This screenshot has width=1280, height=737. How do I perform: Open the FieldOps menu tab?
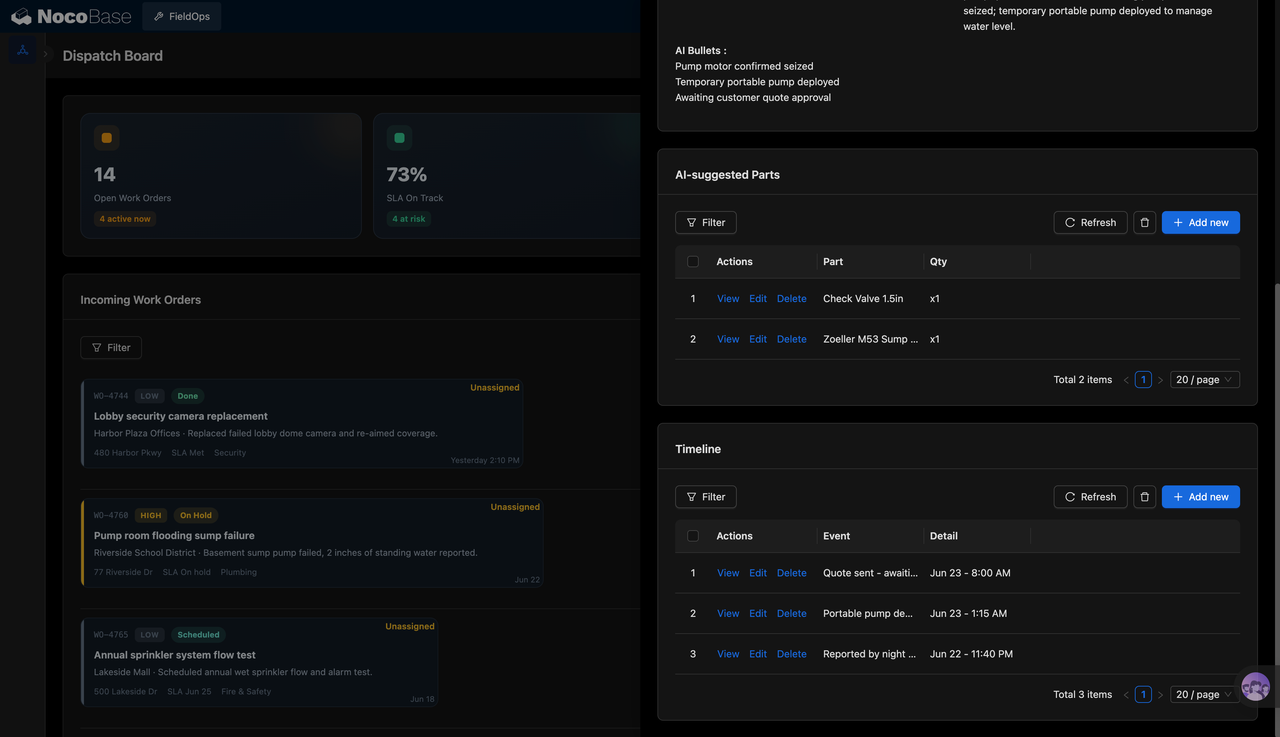coord(182,16)
